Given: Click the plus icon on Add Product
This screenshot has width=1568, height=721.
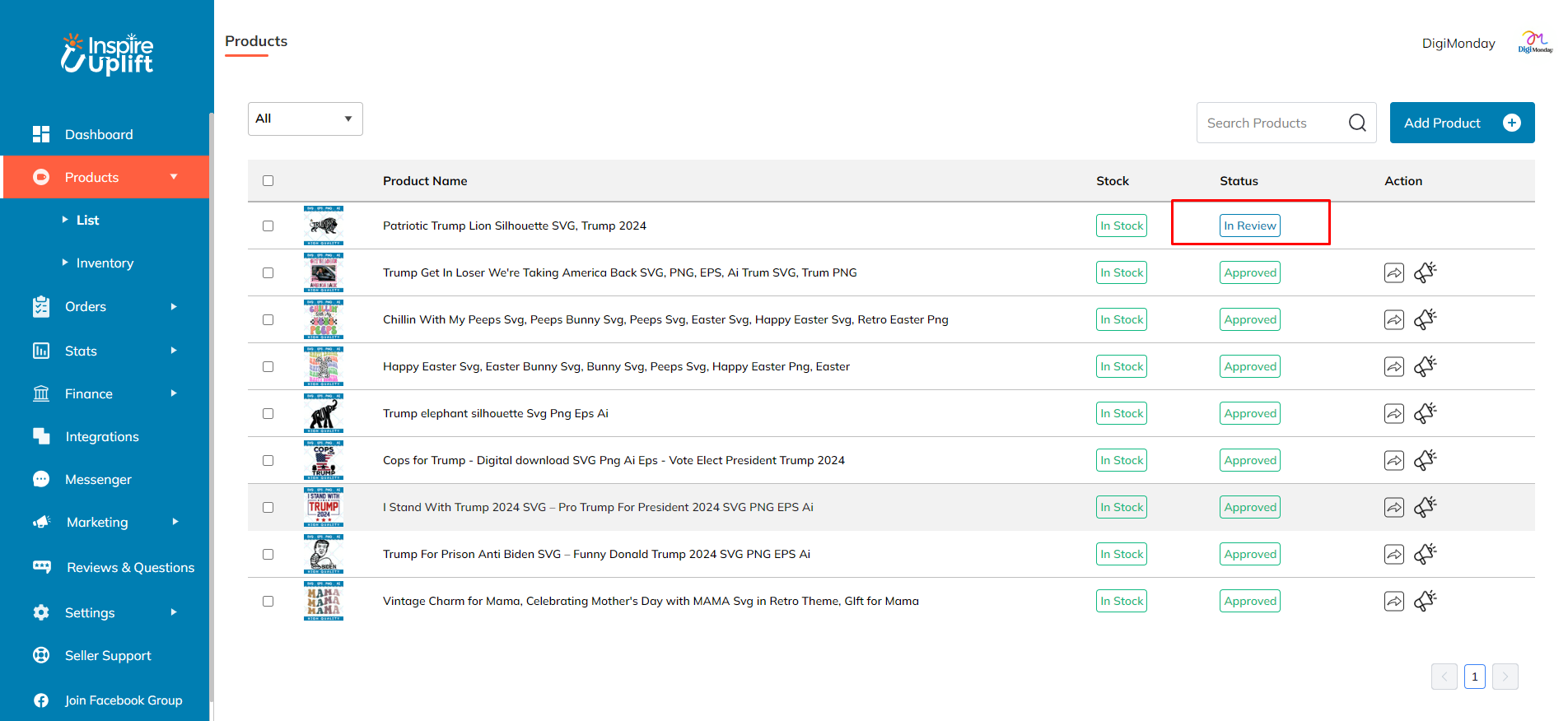Looking at the screenshot, I should click(x=1511, y=123).
